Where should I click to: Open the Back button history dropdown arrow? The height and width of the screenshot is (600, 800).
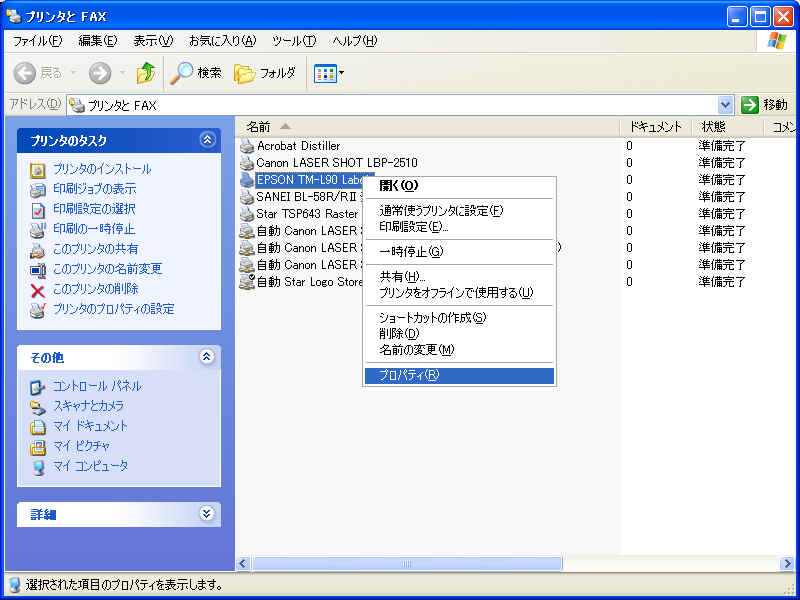(x=73, y=73)
